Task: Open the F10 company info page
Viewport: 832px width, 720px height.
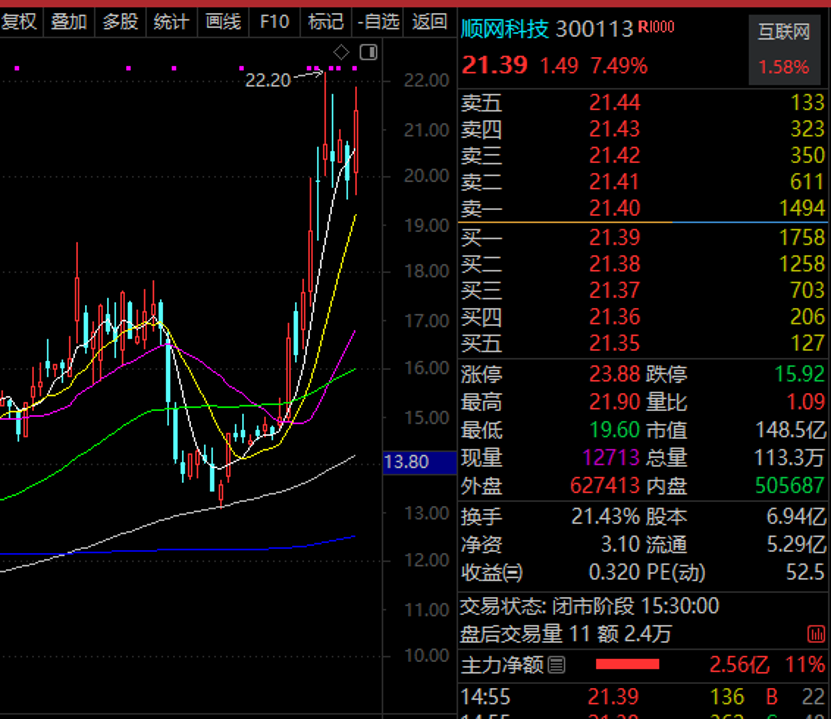Action: [274, 21]
